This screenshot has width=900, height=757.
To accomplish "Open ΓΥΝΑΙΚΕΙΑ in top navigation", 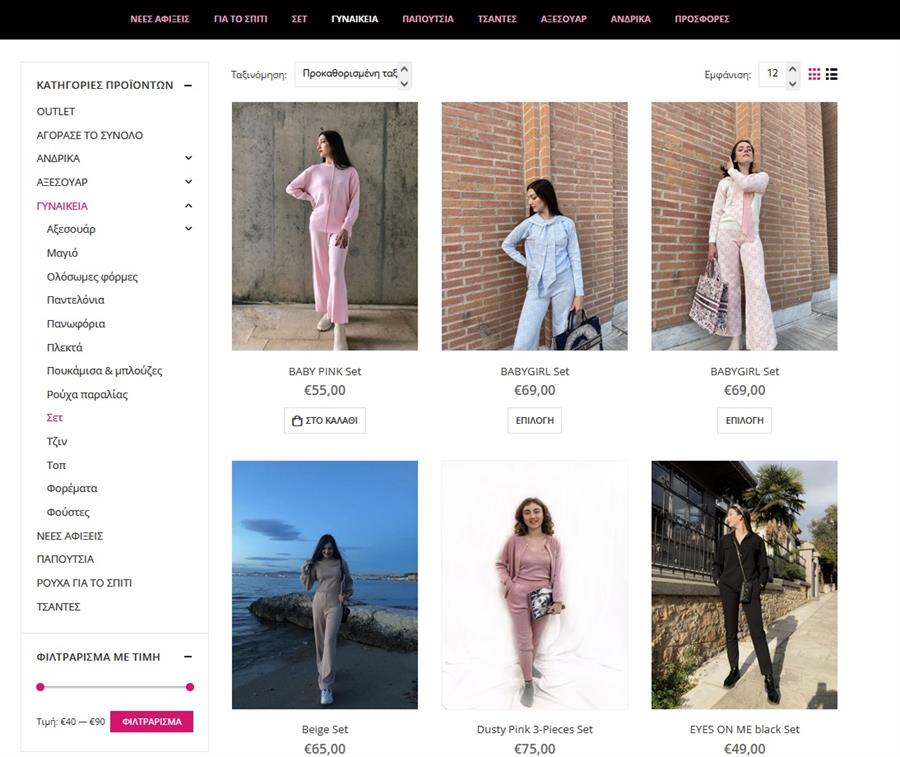I will [x=355, y=19].
